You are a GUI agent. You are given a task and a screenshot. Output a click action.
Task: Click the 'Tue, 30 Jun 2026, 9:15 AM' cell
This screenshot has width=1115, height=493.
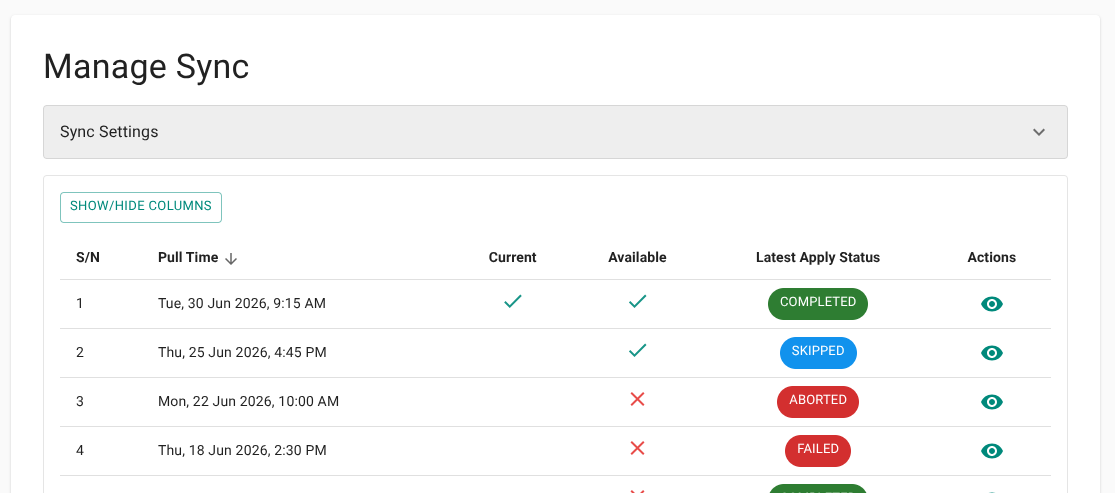242,304
